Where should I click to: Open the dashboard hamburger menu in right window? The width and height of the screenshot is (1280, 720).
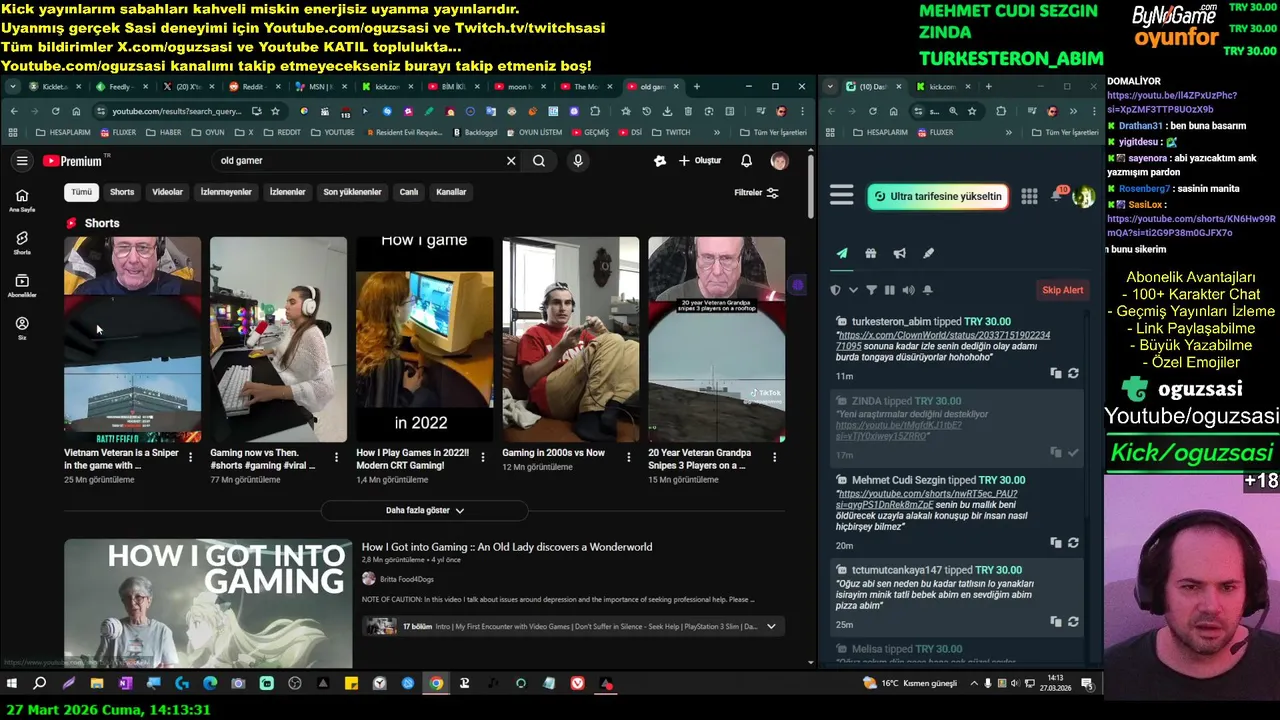point(842,196)
